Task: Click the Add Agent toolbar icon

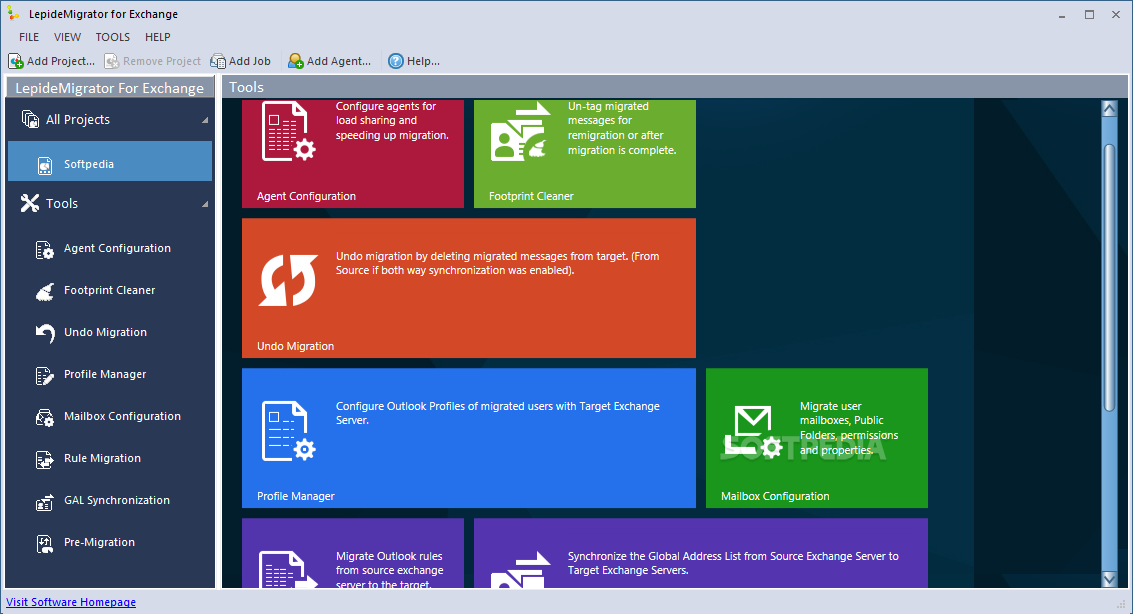Action: coord(296,61)
